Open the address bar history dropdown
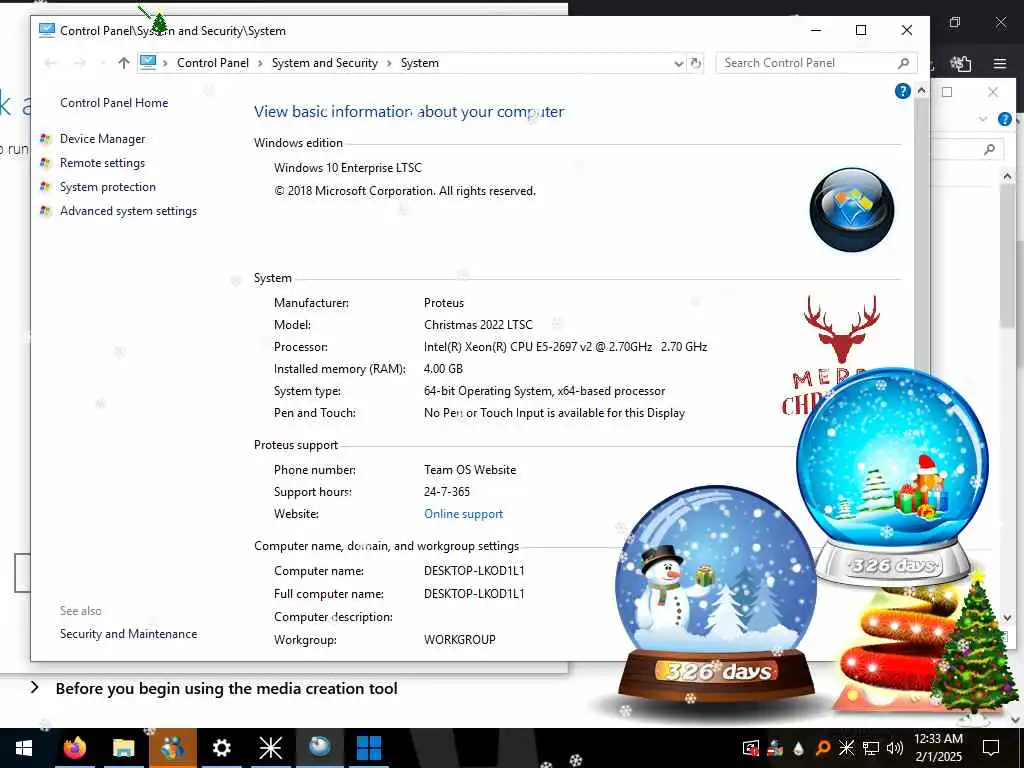This screenshot has height=768, width=1024. tap(679, 63)
